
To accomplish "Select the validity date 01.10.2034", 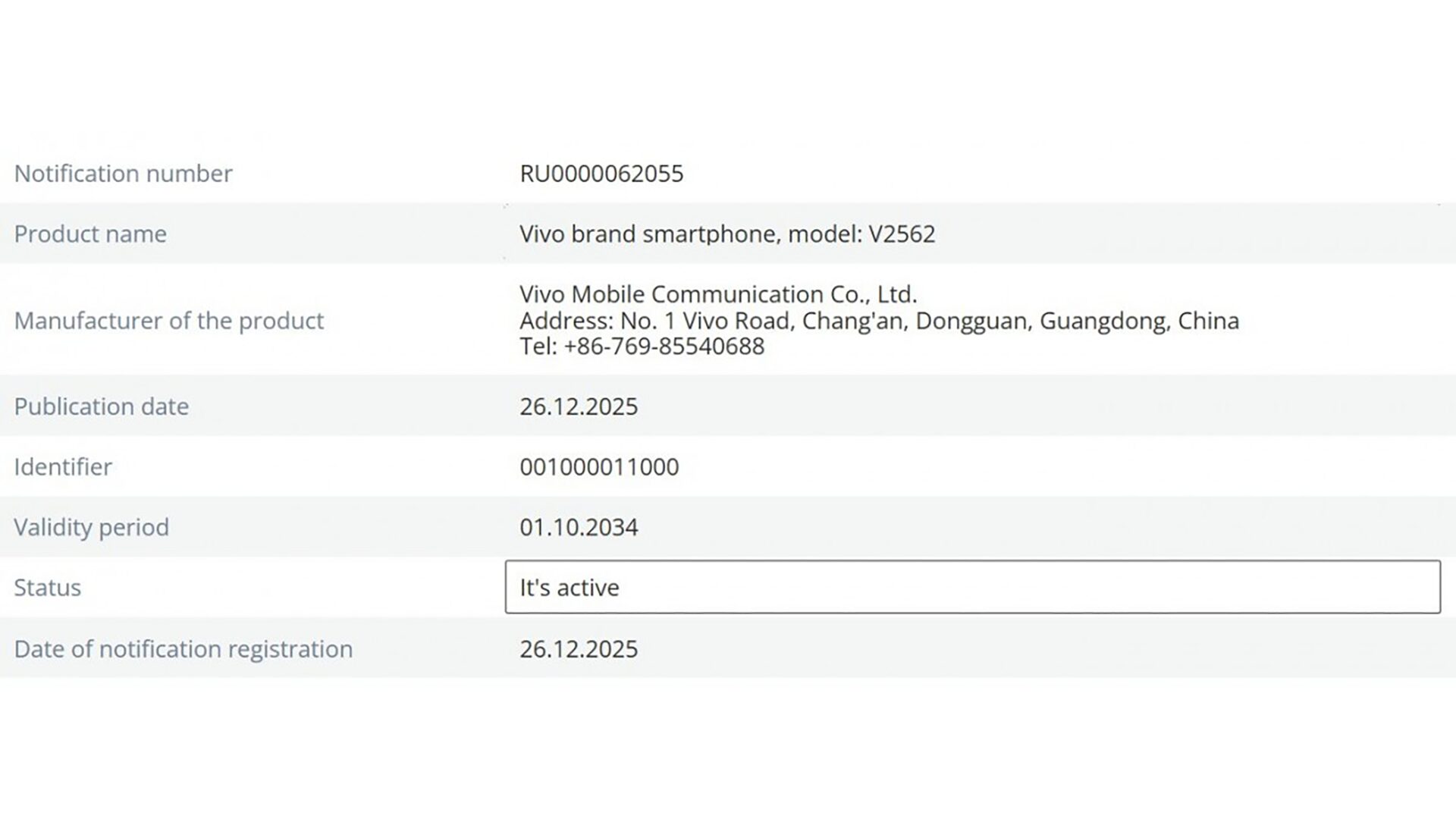I will click(x=579, y=527).
